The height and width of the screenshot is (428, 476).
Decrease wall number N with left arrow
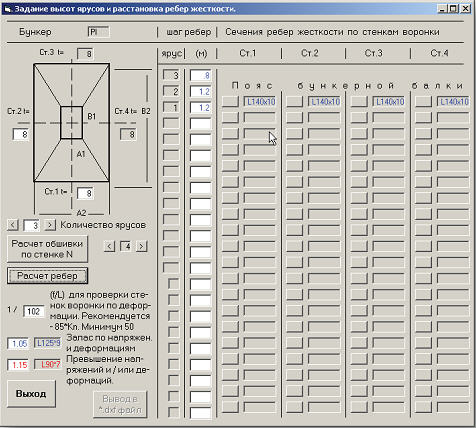tap(109, 246)
